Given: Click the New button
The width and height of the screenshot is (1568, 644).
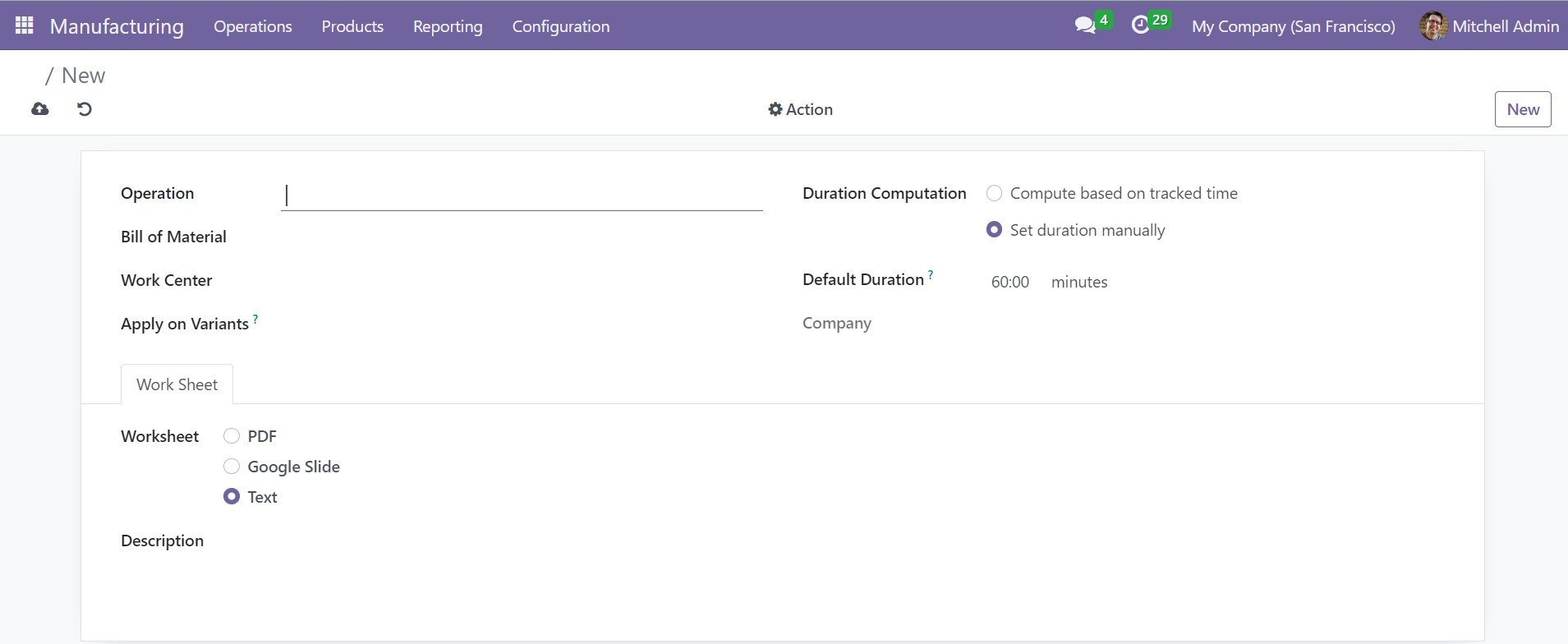Looking at the screenshot, I should pos(1523,109).
